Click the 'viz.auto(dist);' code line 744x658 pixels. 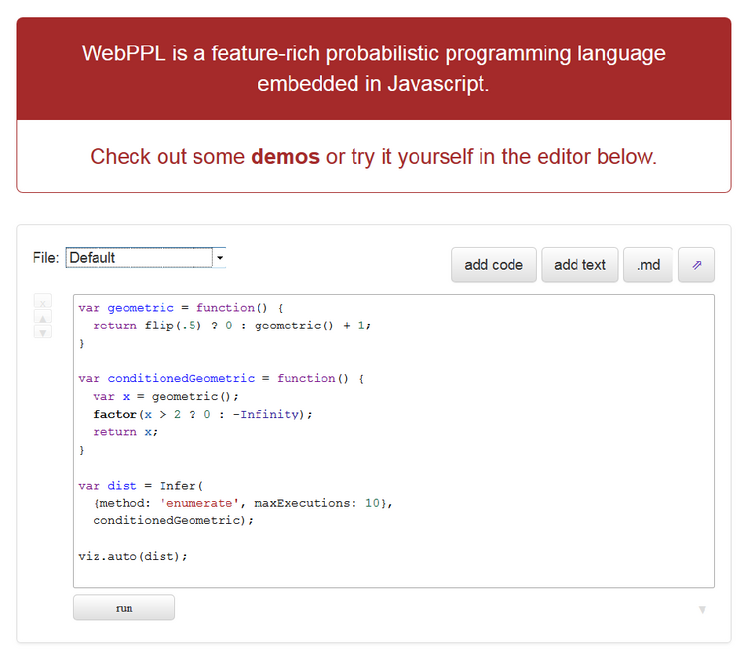click(133, 556)
